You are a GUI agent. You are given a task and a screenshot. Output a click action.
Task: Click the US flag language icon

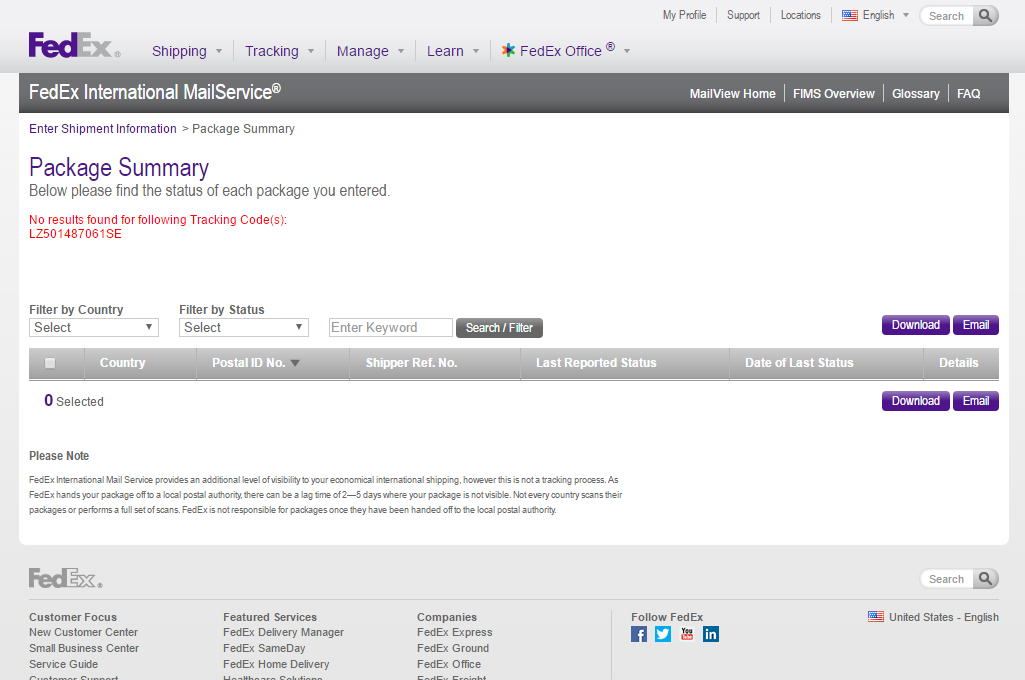tap(850, 15)
